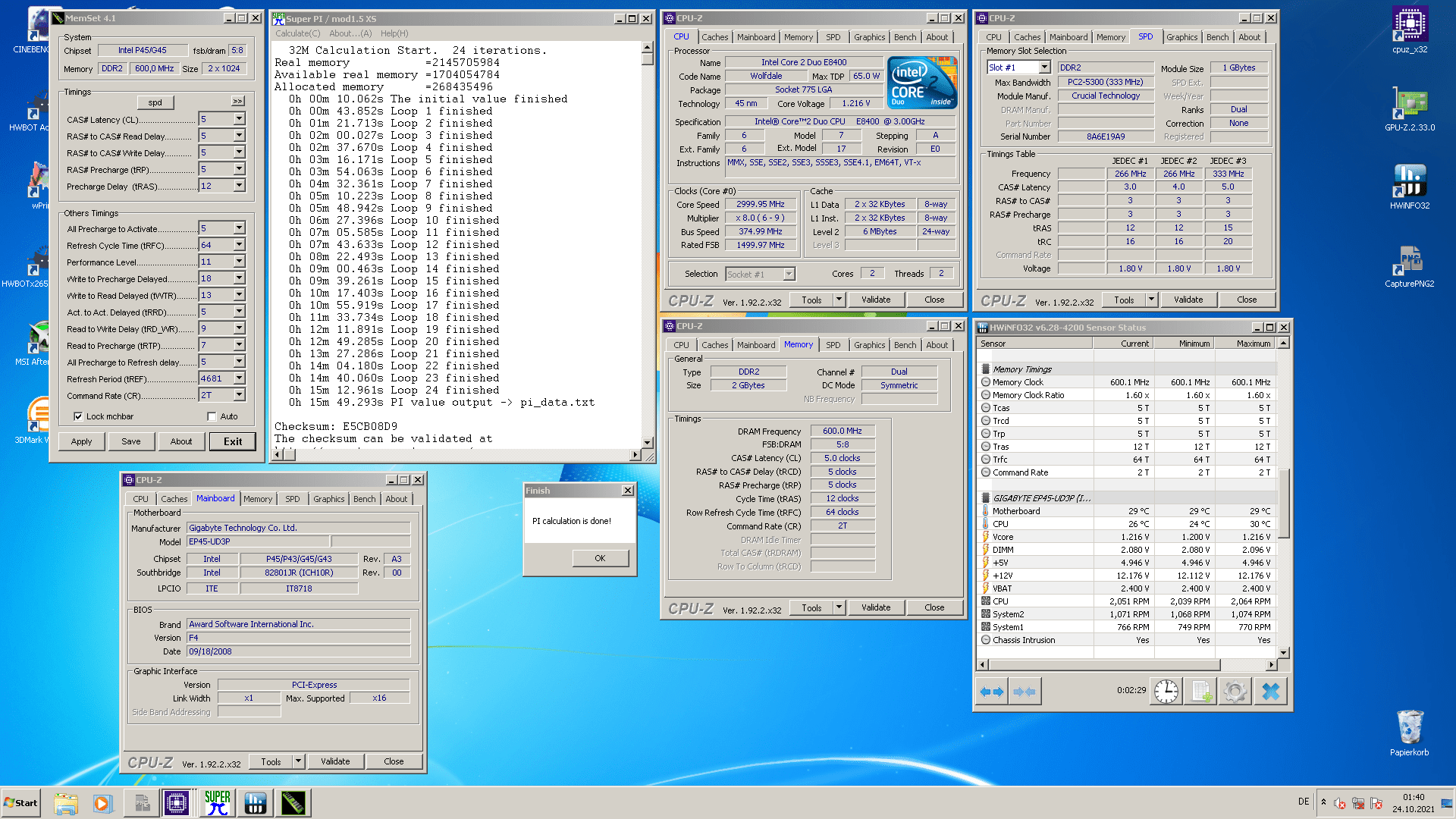Click the HWiNFO horizontal scrollbar track
Viewport: 1456px width, 819px height.
point(1244,665)
